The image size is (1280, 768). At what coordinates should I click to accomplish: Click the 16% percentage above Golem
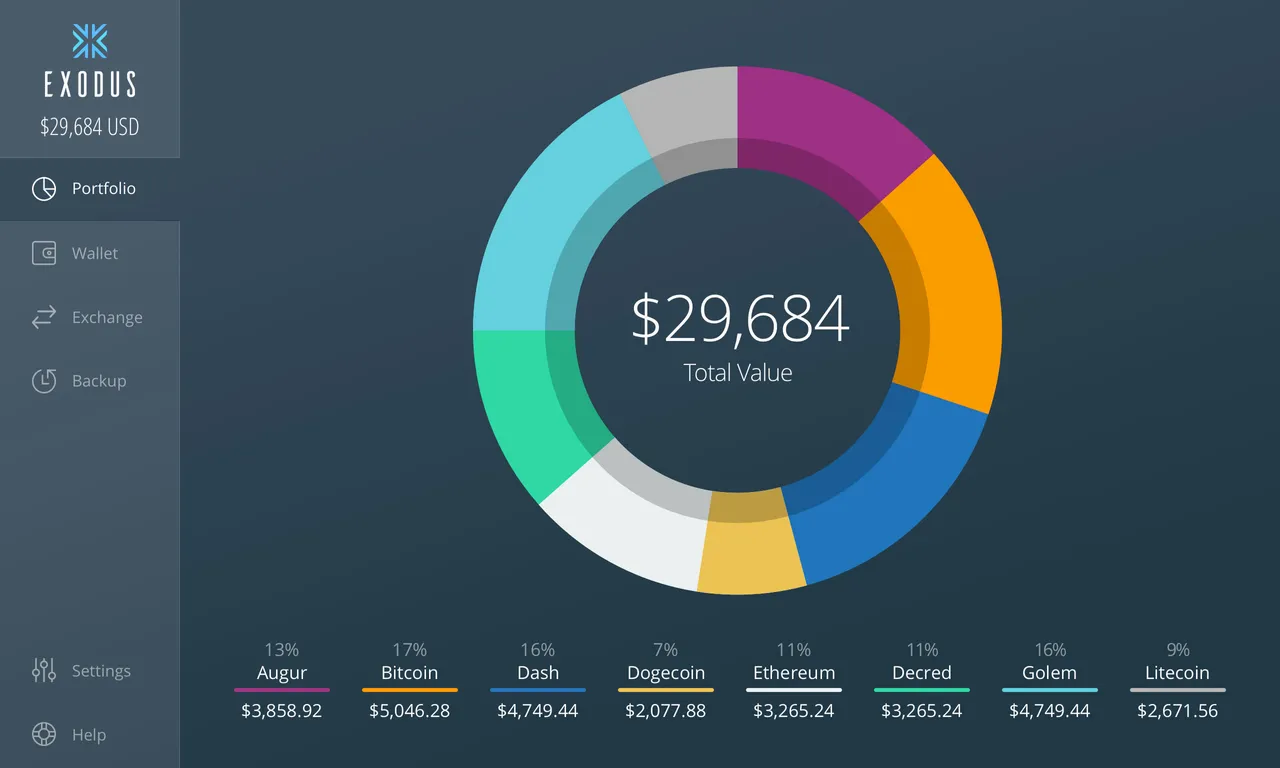point(1050,650)
